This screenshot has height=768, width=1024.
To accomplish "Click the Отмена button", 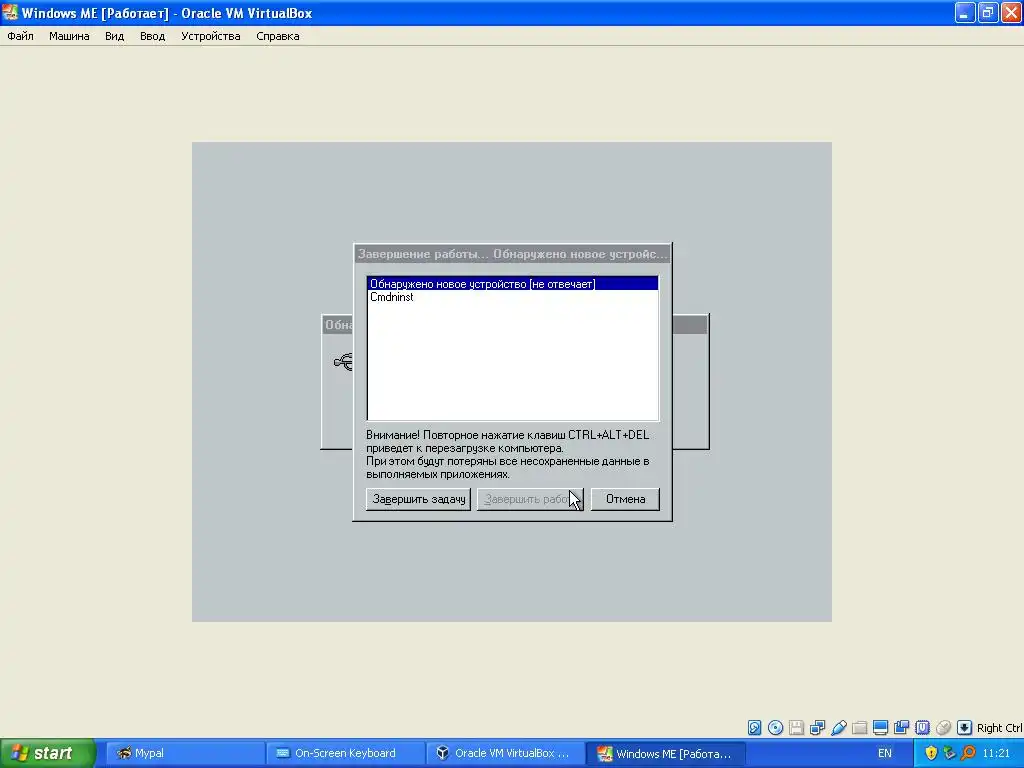I will (625, 499).
